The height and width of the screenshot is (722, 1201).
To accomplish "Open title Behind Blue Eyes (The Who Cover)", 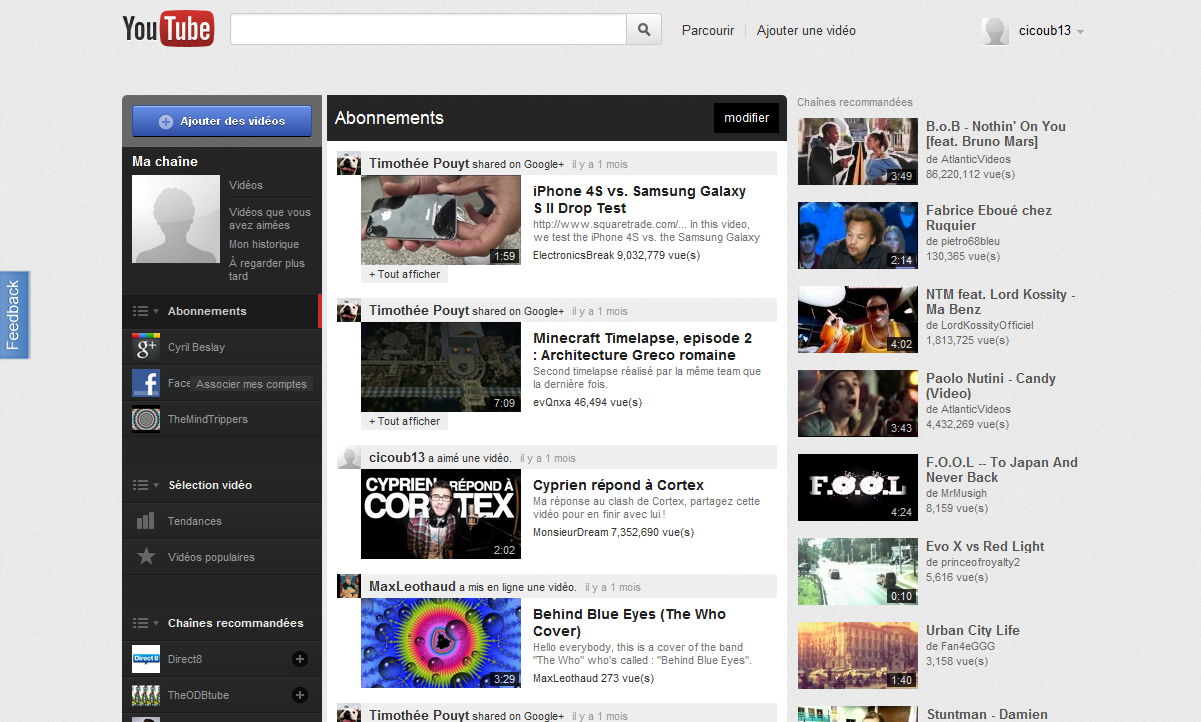I will [630, 622].
